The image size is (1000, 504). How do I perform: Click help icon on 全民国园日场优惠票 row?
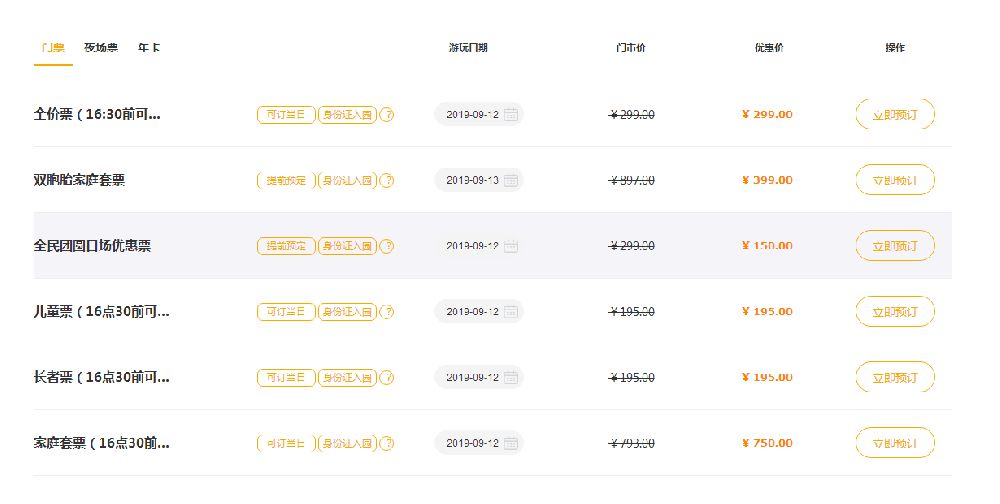click(386, 246)
